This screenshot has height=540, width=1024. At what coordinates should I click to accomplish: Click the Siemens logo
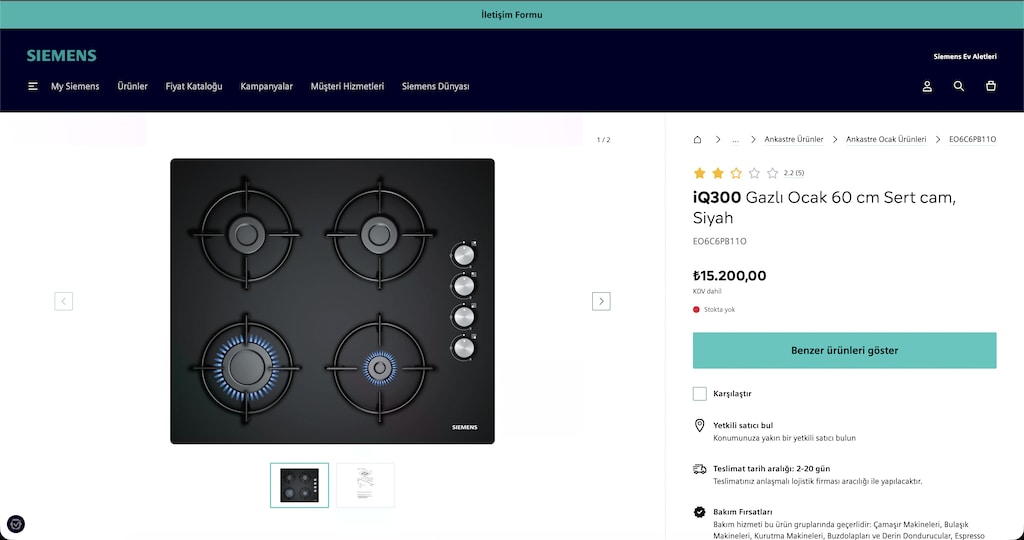point(61,56)
